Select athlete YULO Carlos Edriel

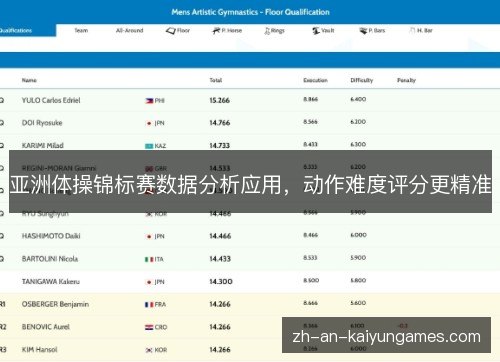[51, 100]
